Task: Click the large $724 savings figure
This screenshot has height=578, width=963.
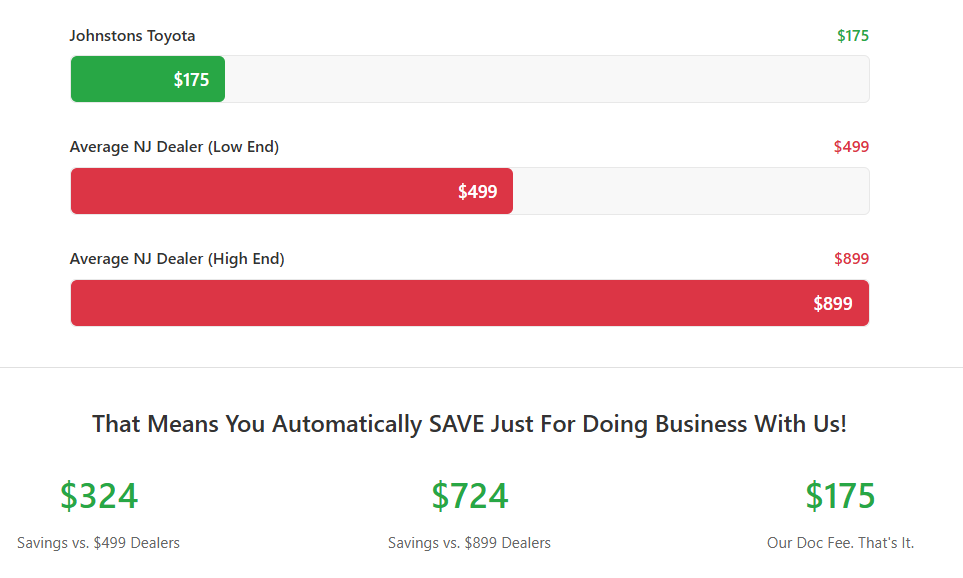Action: coord(469,496)
